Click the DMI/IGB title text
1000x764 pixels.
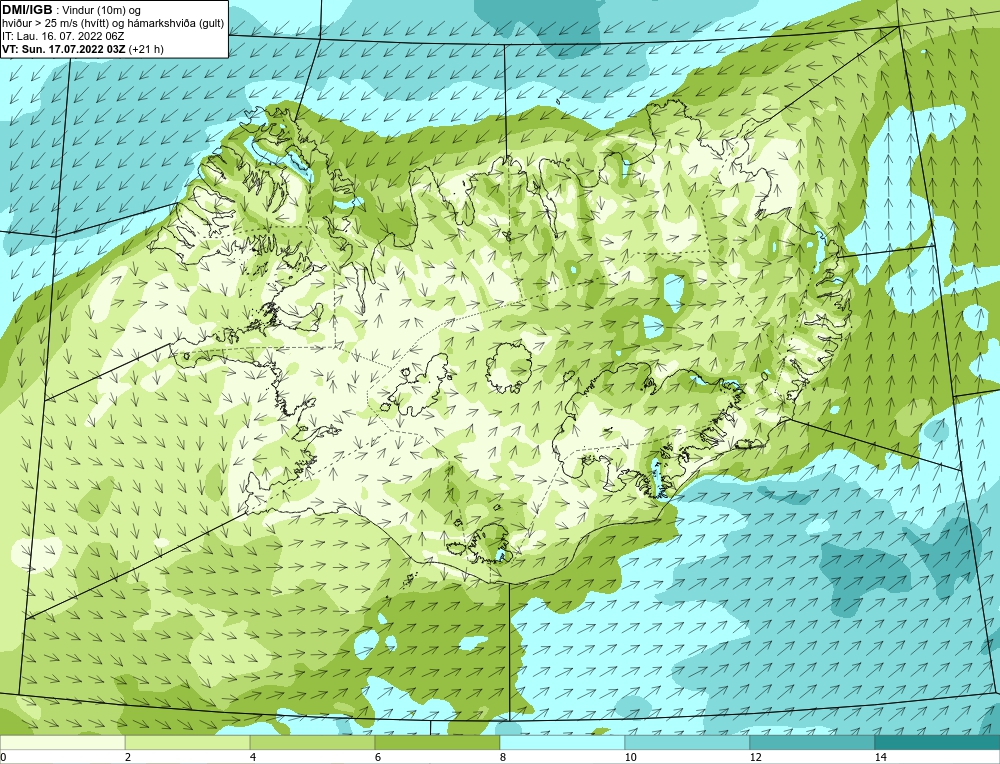pyautogui.click(x=27, y=10)
